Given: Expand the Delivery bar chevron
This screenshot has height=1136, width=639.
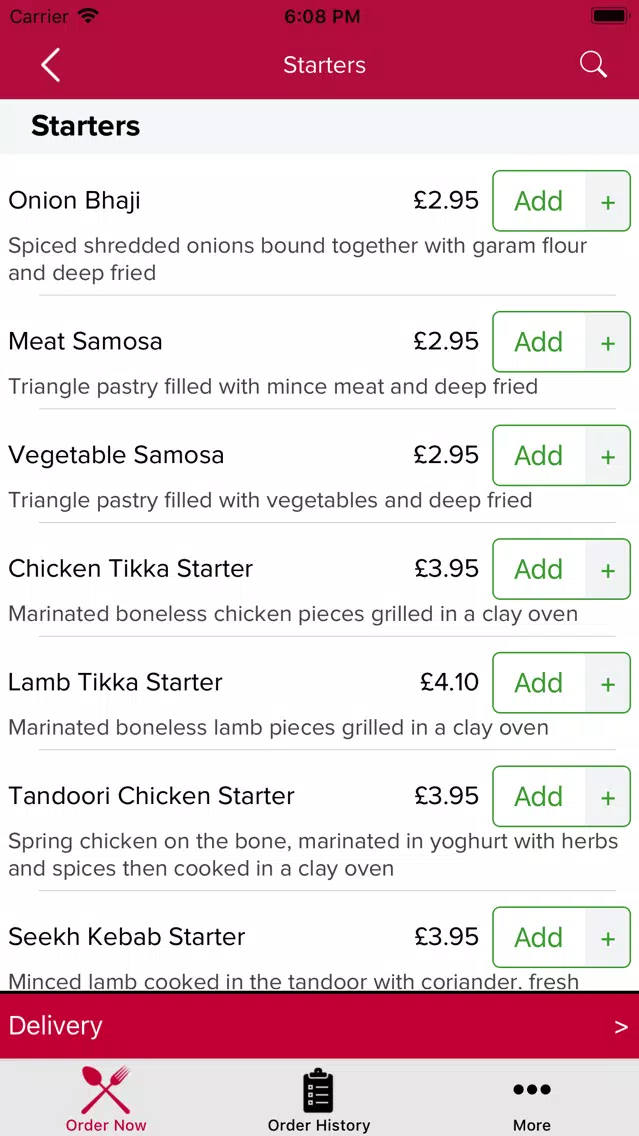Looking at the screenshot, I should click(621, 1027).
